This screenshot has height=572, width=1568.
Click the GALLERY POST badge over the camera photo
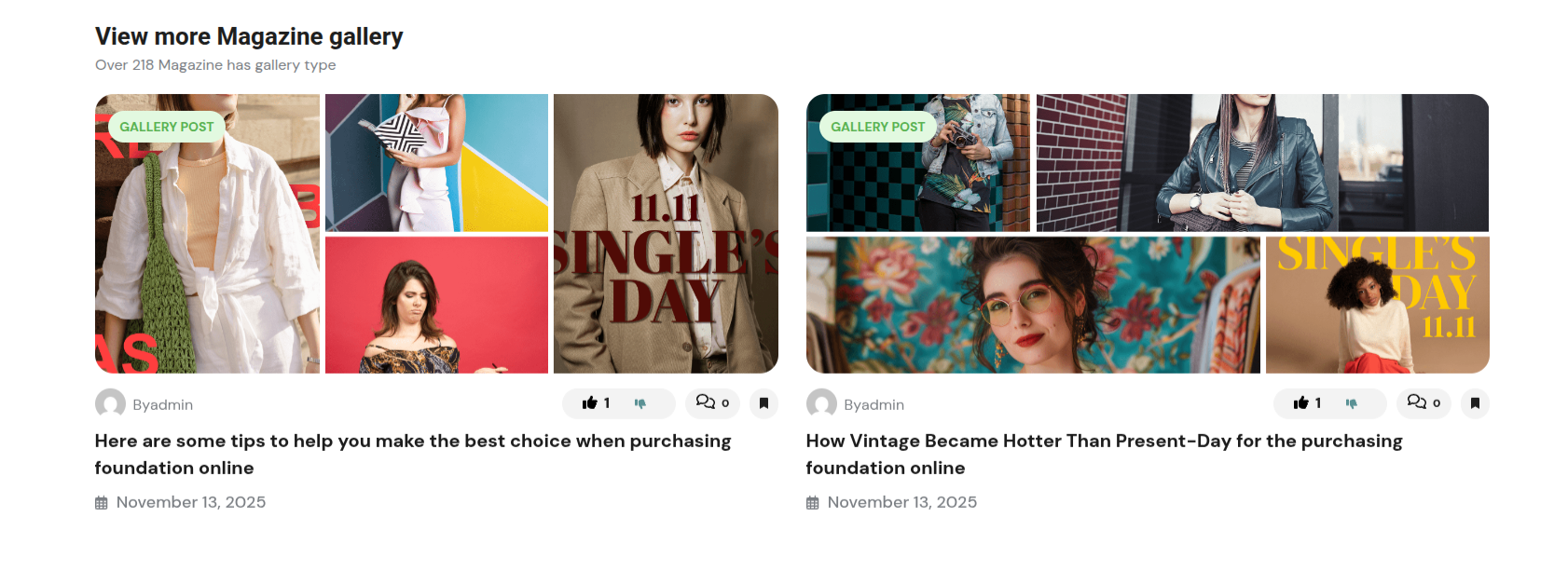[x=877, y=127]
